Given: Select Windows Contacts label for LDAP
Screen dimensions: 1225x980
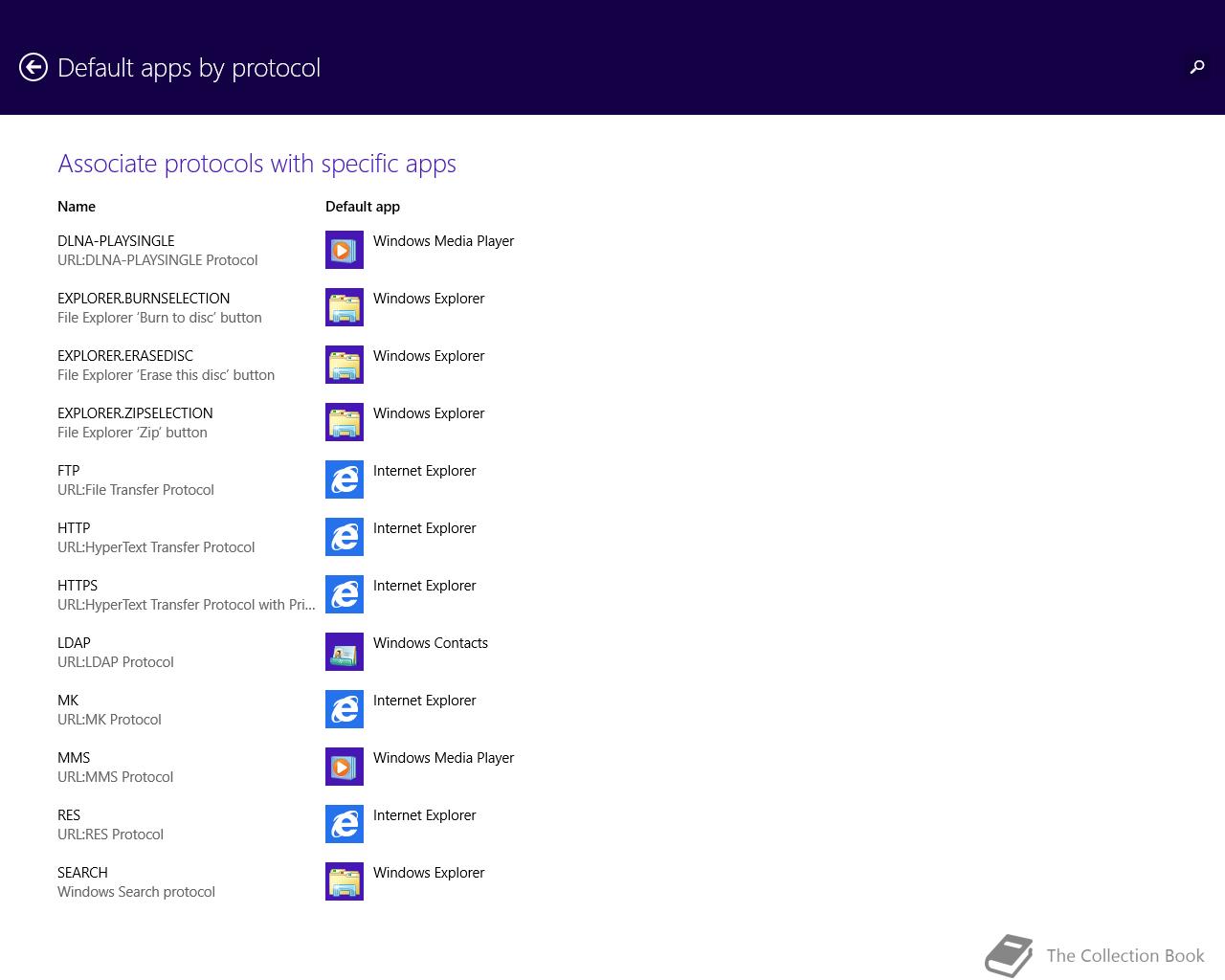Looking at the screenshot, I should click(431, 643).
